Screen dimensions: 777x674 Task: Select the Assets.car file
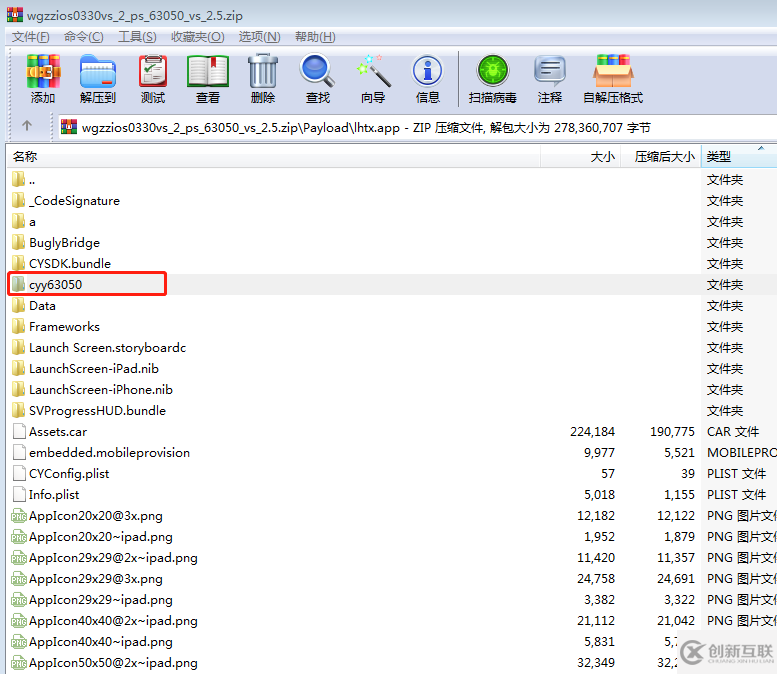pyautogui.click(x=49, y=432)
